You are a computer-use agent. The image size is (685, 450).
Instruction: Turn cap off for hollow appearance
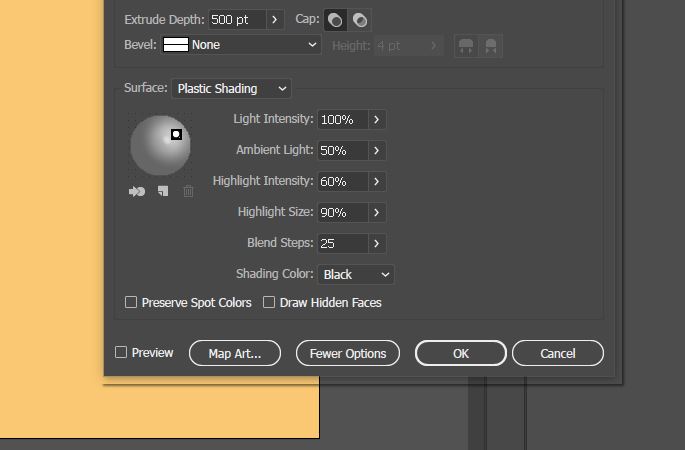tap(360, 20)
